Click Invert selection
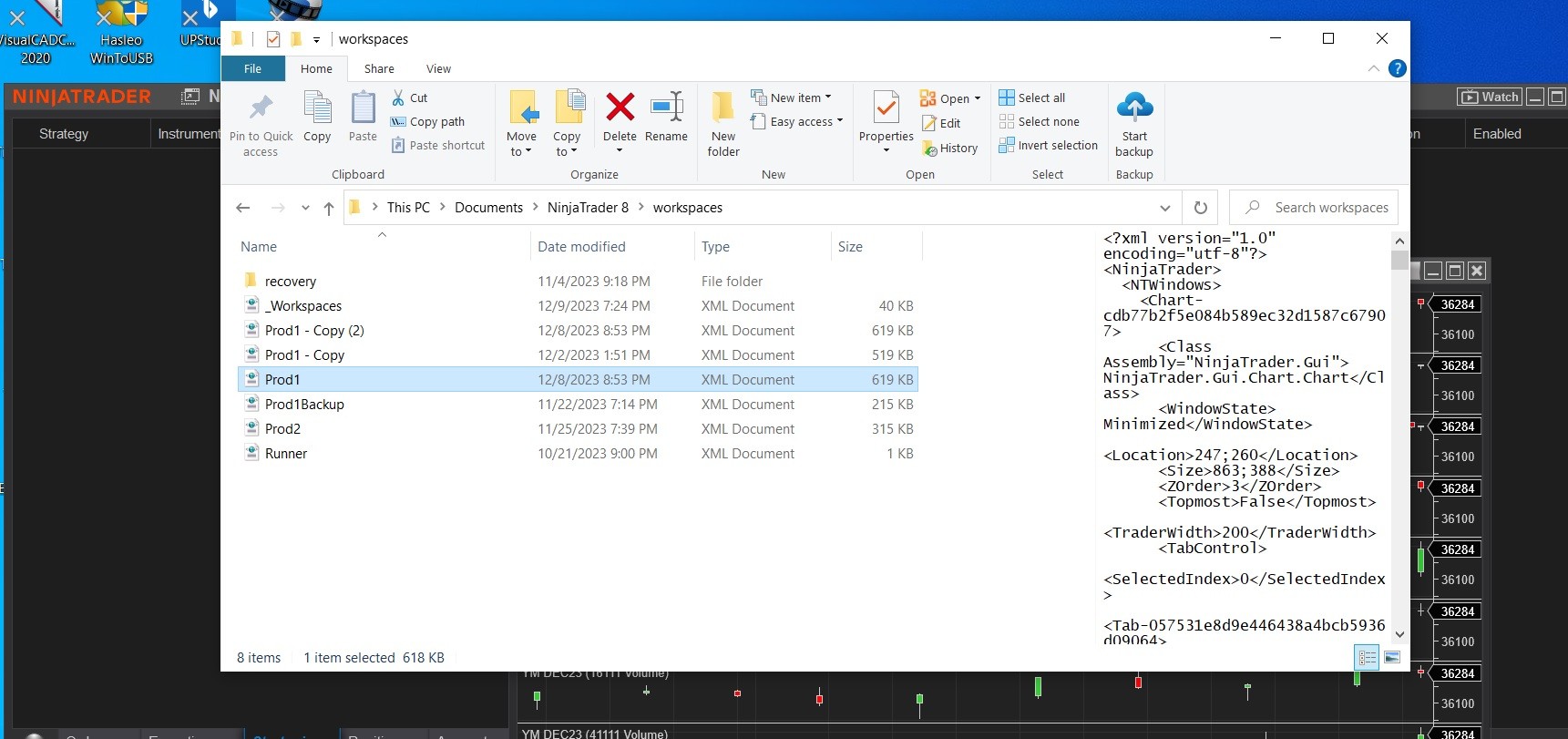Viewport: 1568px width, 739px height. click(x=1048, y=145)
